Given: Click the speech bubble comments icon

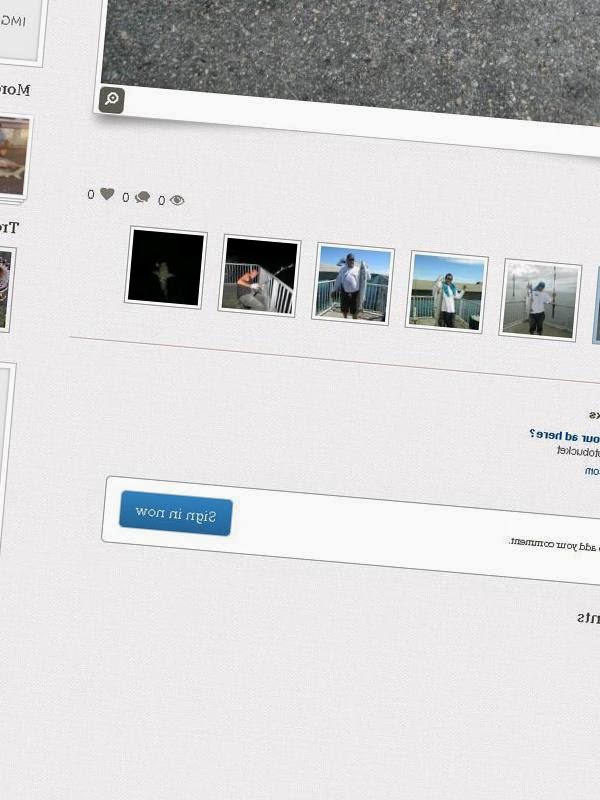Looking at the screenshot, I should click(142, 197).
